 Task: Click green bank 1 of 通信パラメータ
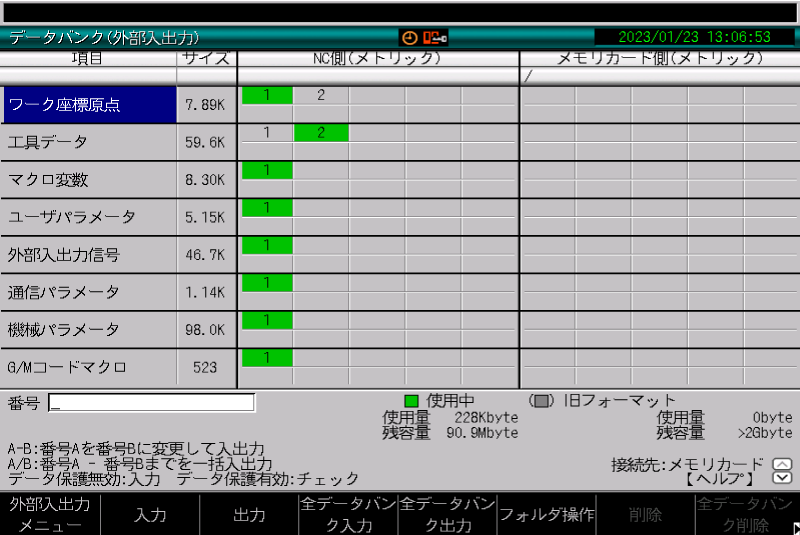click(x=267, y=283)
